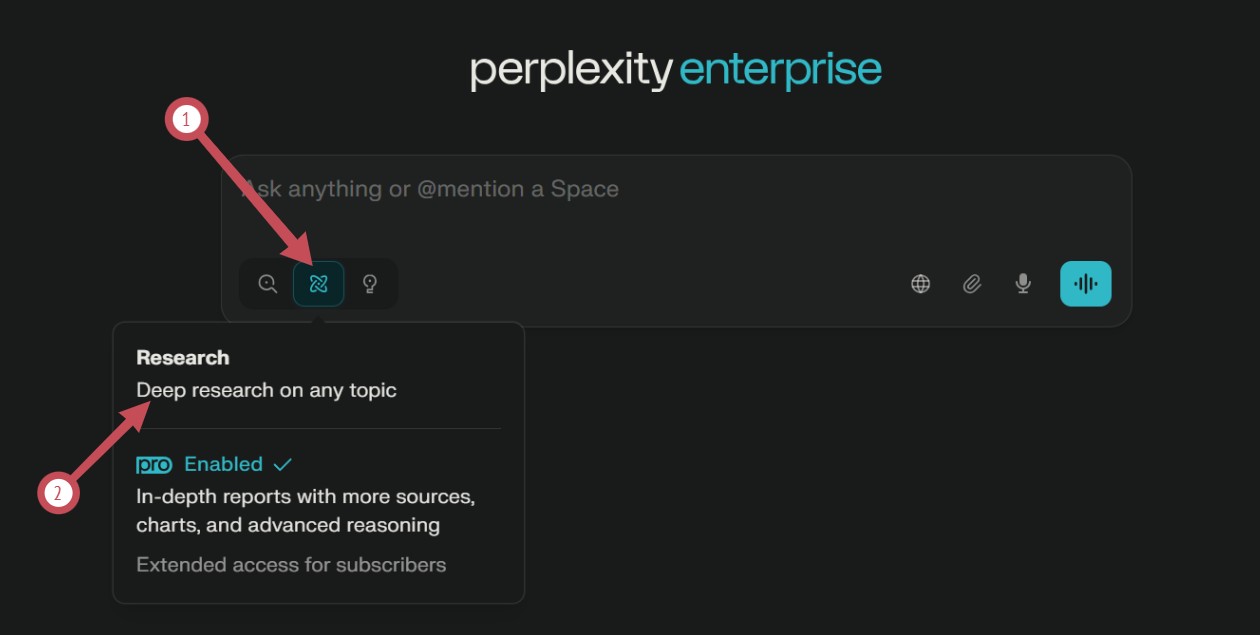
Task: Click the teal 'enterprise' logo text
Action: 780,71
